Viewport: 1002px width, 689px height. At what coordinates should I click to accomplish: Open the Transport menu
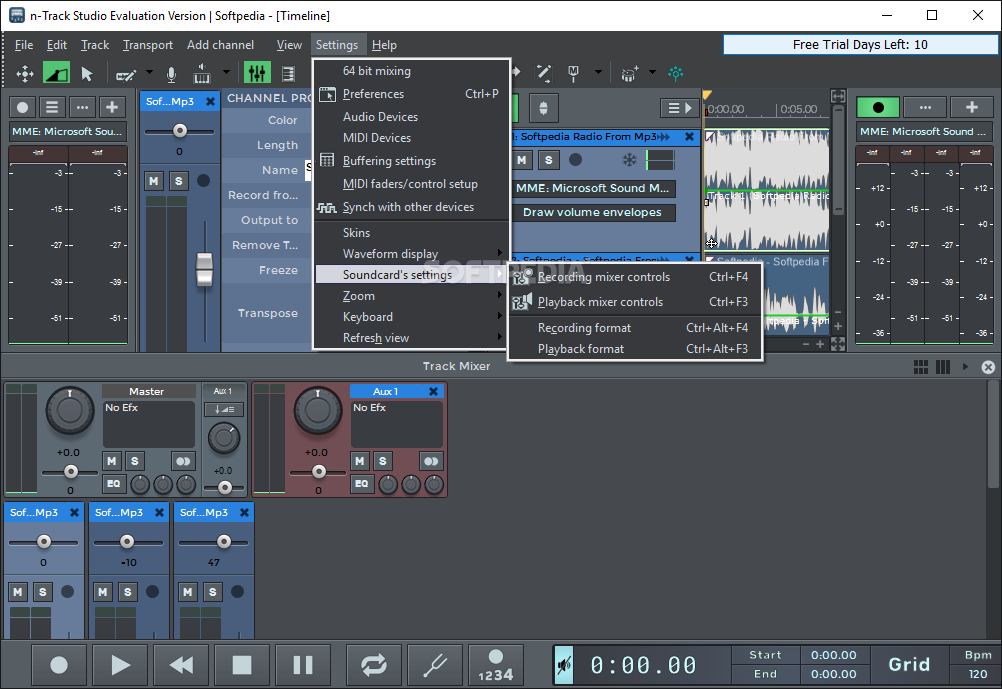coord(148,45)
